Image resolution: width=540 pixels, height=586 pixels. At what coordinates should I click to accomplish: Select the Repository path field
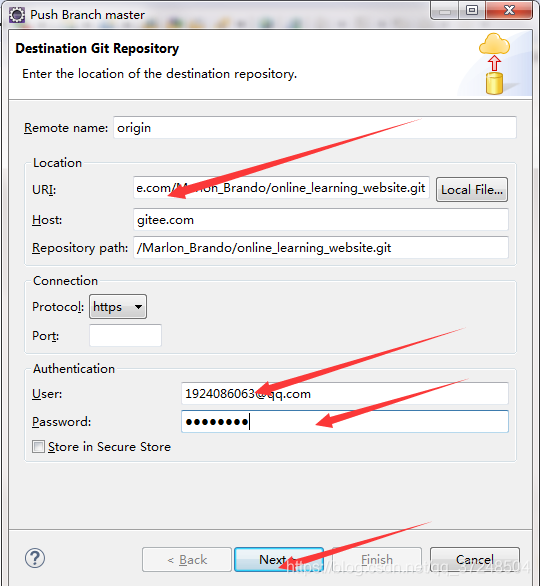(x=321, y=247)
